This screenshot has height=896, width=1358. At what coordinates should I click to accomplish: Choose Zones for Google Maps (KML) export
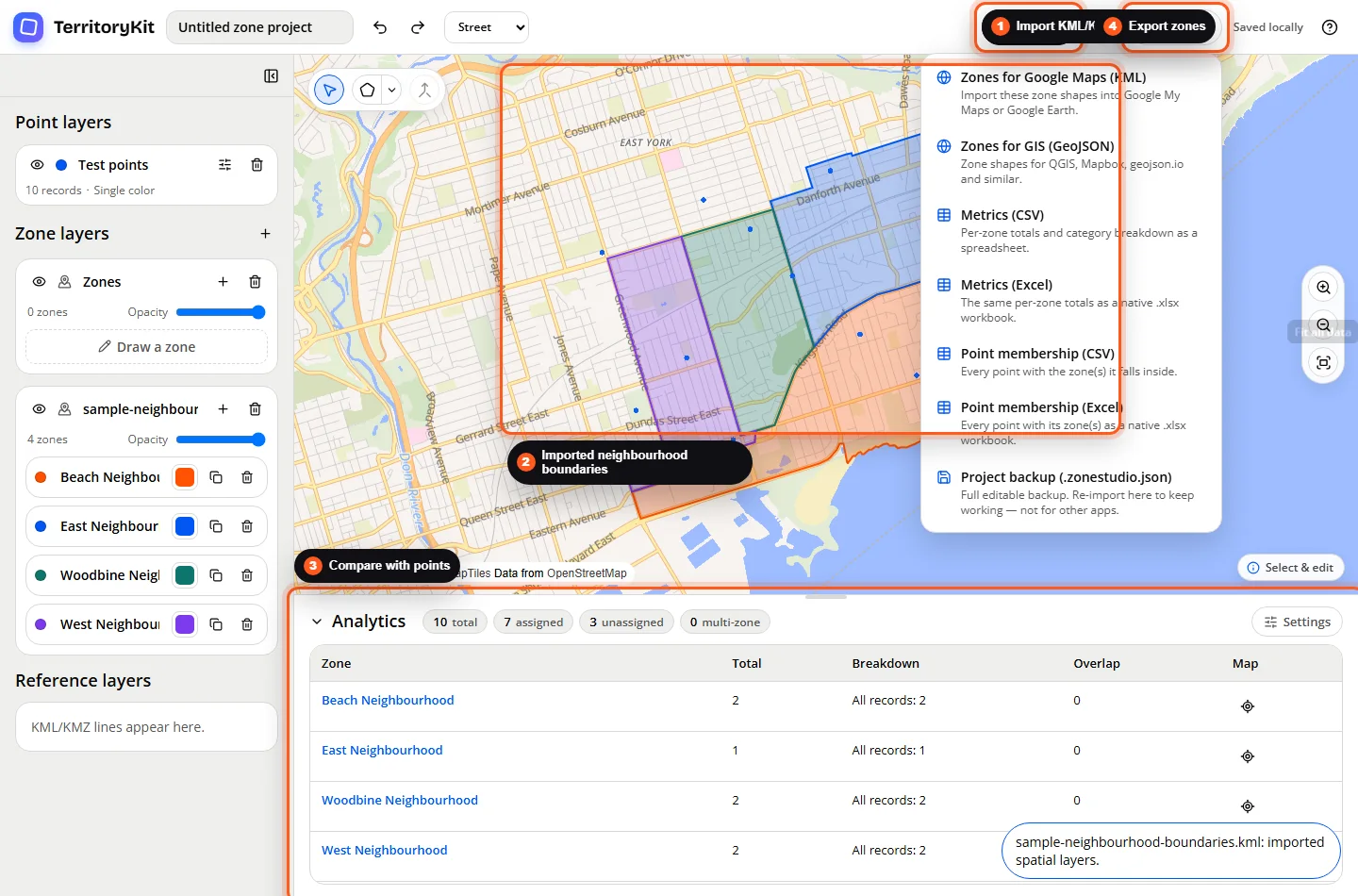click(x=1070, y=93)
